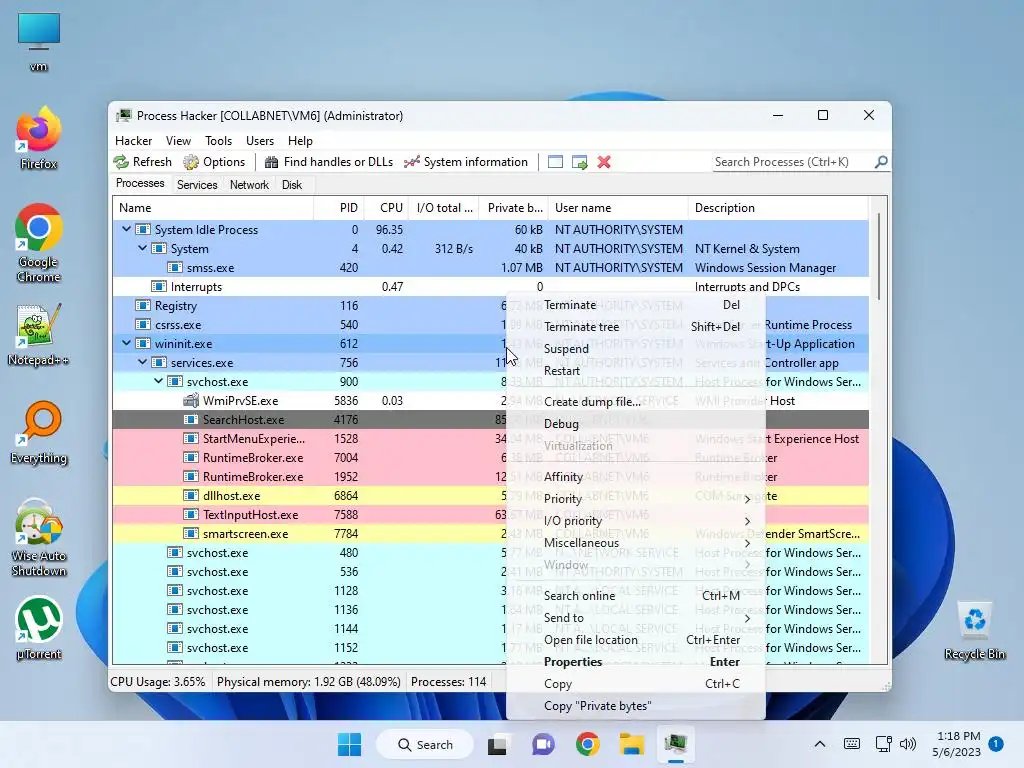Open System information from the toolbar
Viewport: 1024px width, 768px height.
466,162
